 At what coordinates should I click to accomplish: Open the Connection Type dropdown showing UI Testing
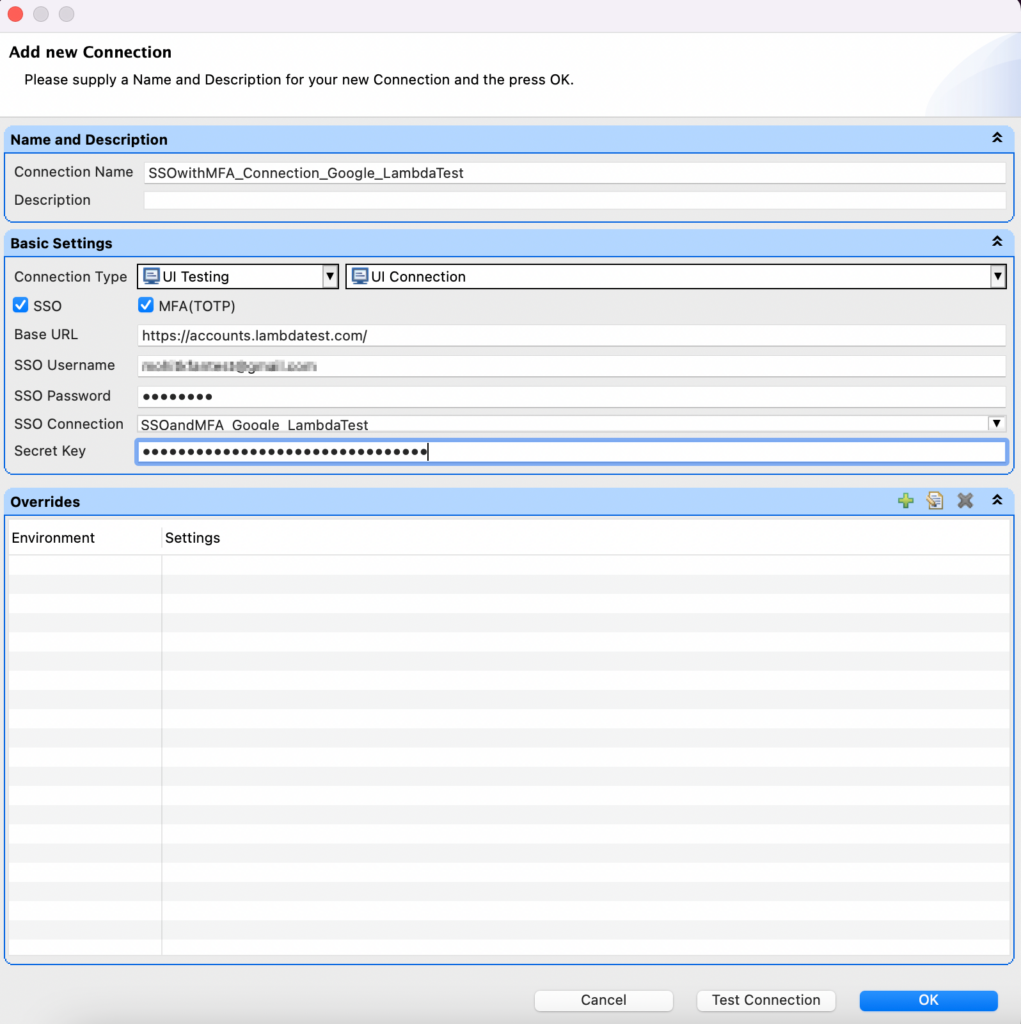[x=330, y=276]
